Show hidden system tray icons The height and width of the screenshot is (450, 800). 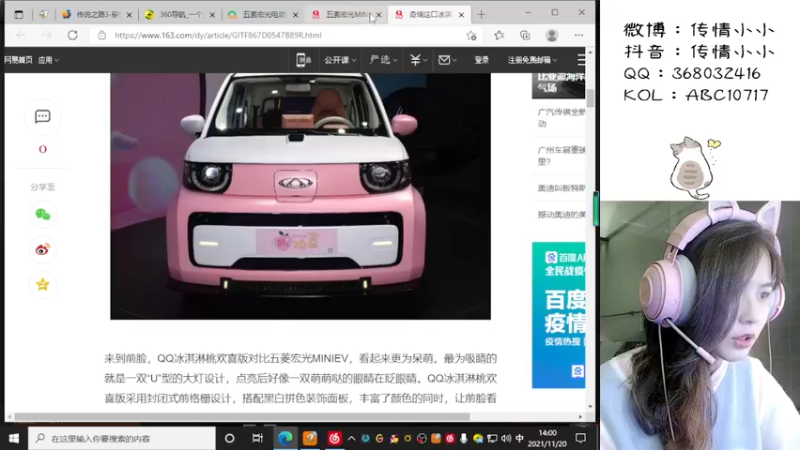click(352, 438)
